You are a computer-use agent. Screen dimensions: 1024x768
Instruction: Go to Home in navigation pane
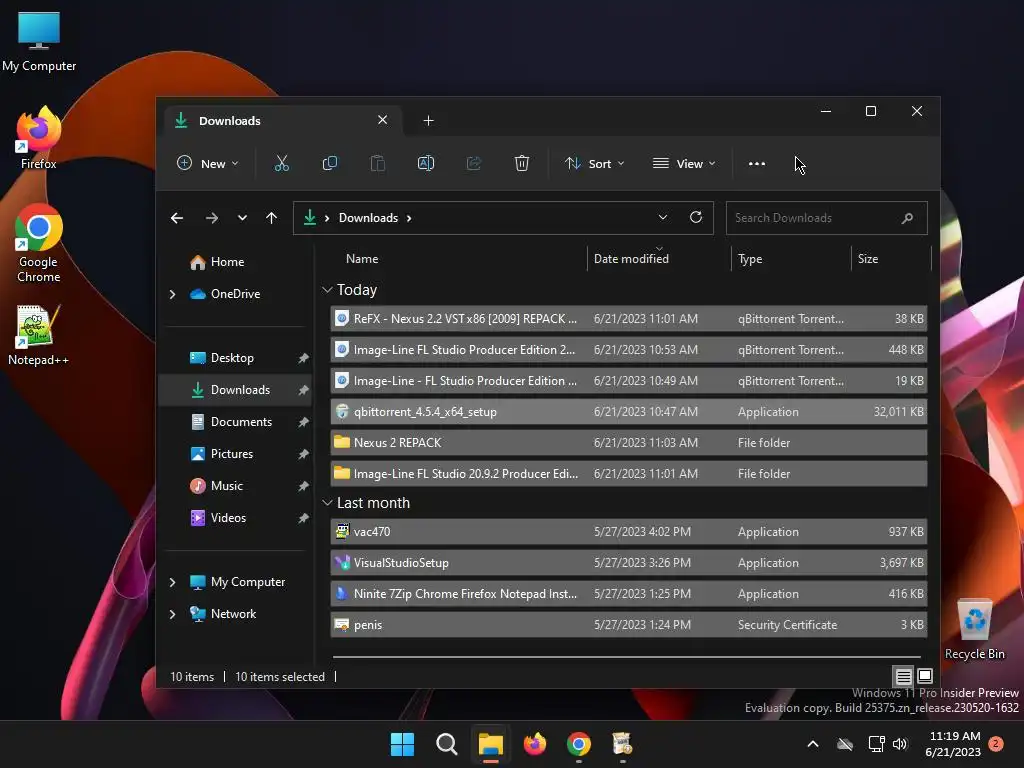[218, 262]
